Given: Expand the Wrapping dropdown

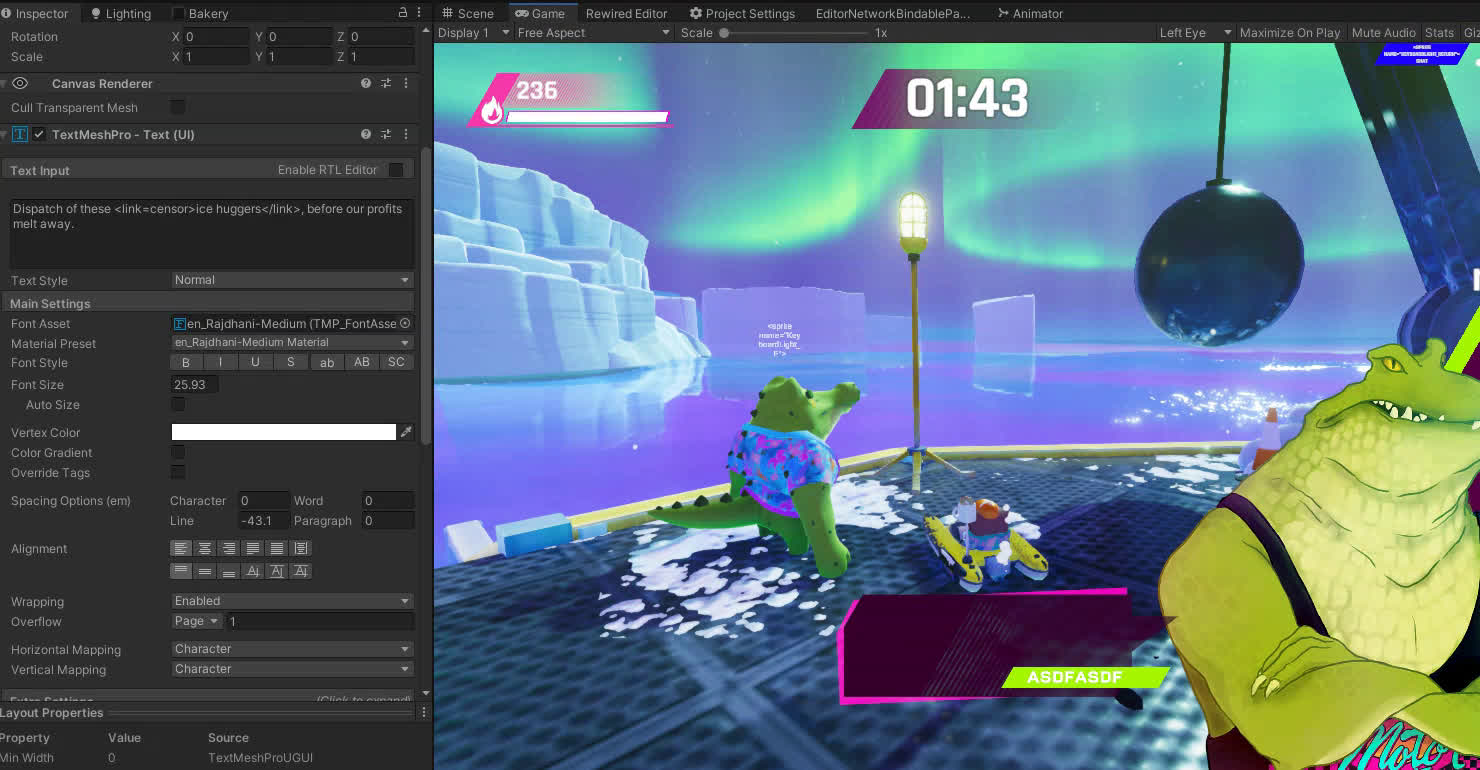Looking at the screenshot, I should (292, 601).
